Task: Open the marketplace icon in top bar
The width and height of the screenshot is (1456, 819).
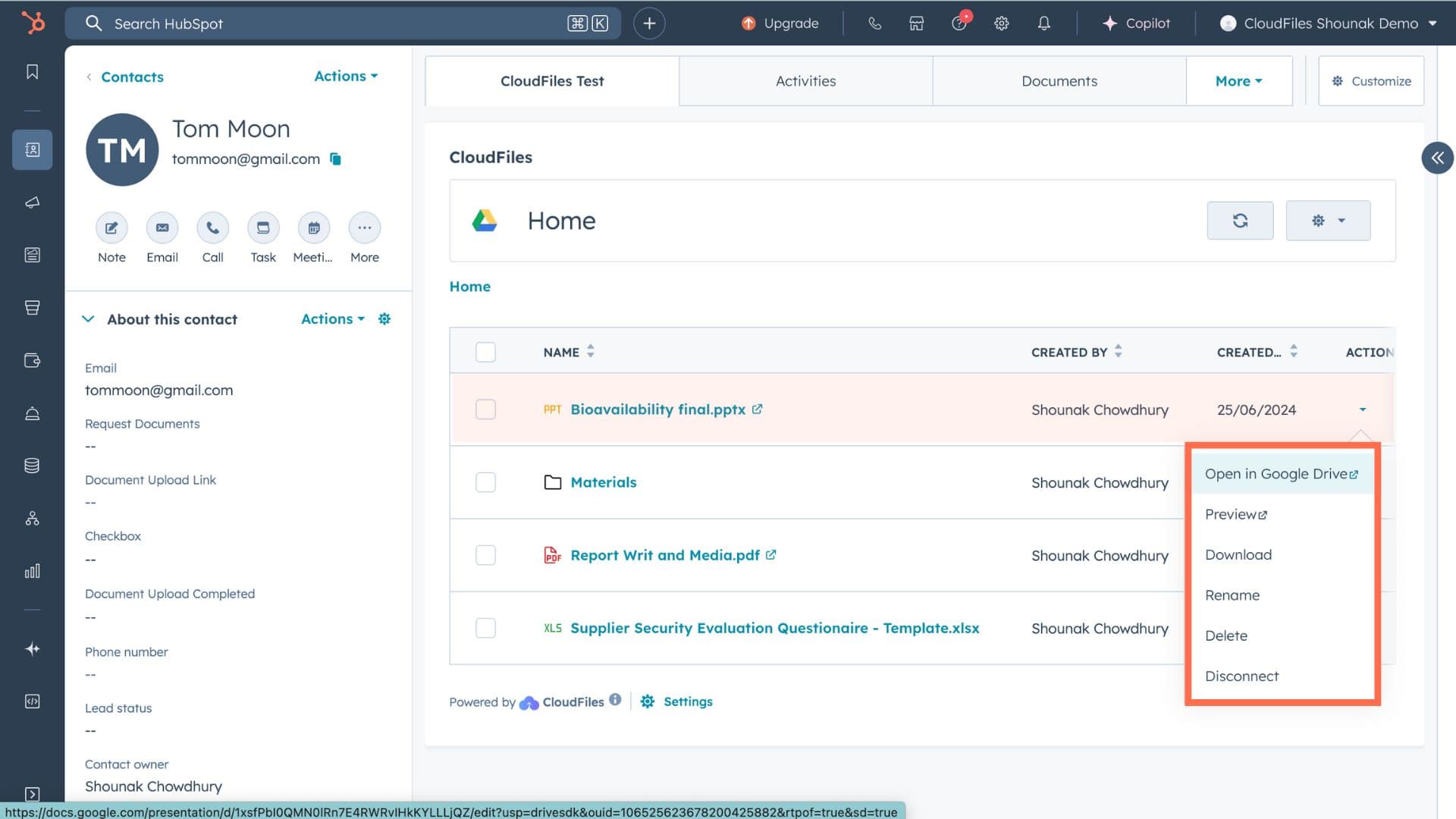Action: pyautogui.click(x=916, y=24)
